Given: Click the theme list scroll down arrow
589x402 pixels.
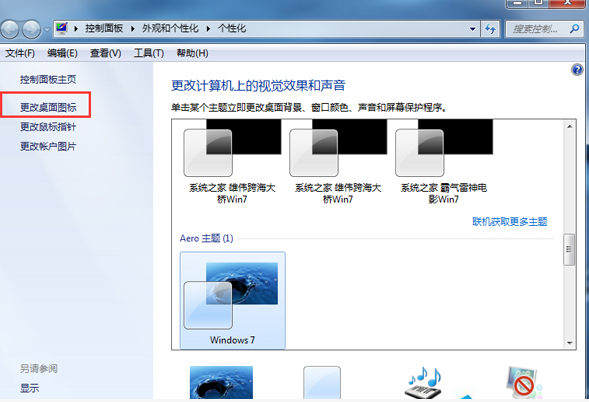Looking at the screenshot, I should [569, 343].
